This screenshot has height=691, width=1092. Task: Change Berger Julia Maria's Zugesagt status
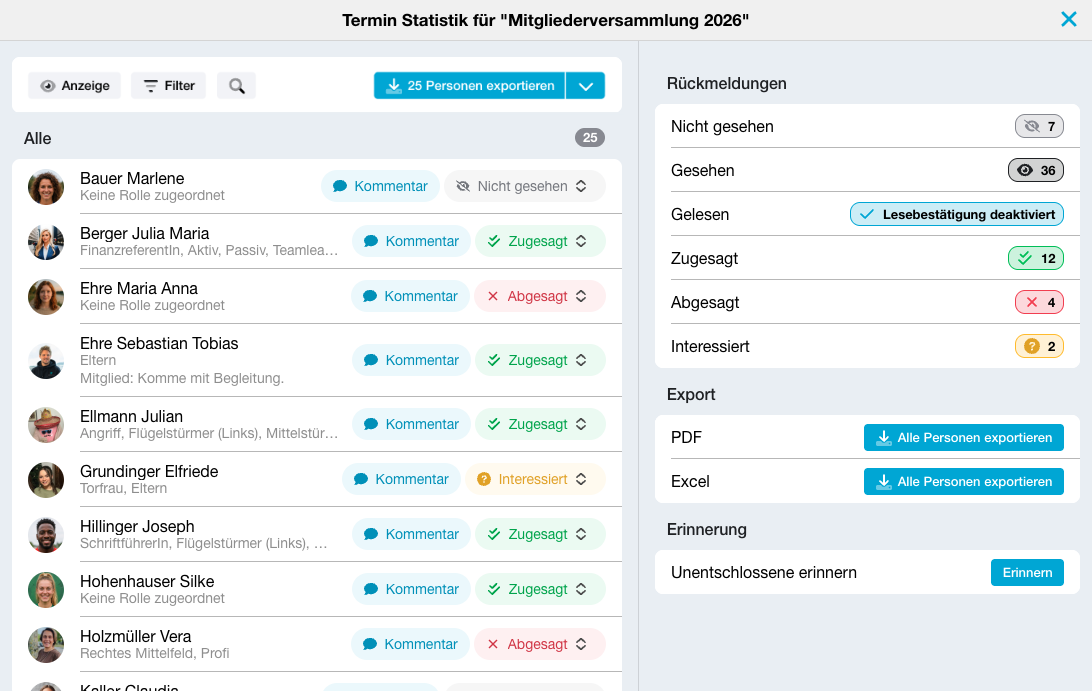[540, 241]
